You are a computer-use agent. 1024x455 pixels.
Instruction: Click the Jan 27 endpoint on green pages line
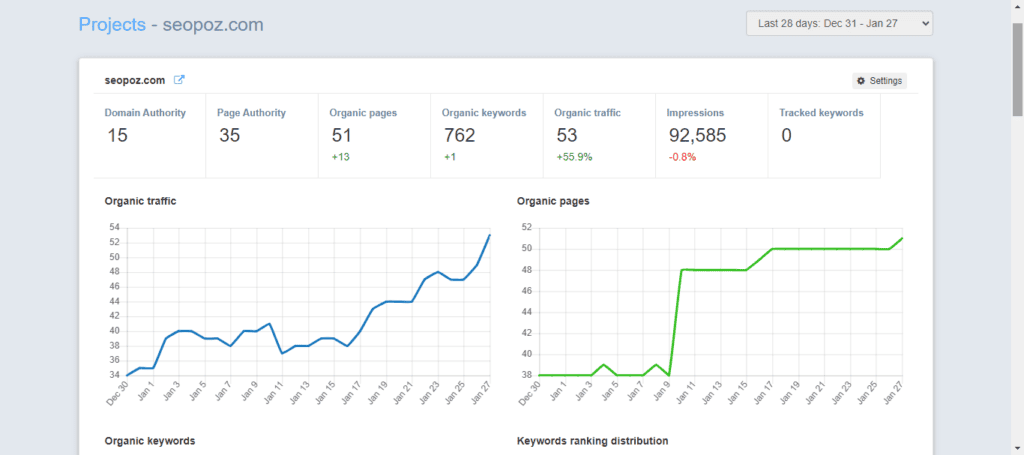click(902, 238)
